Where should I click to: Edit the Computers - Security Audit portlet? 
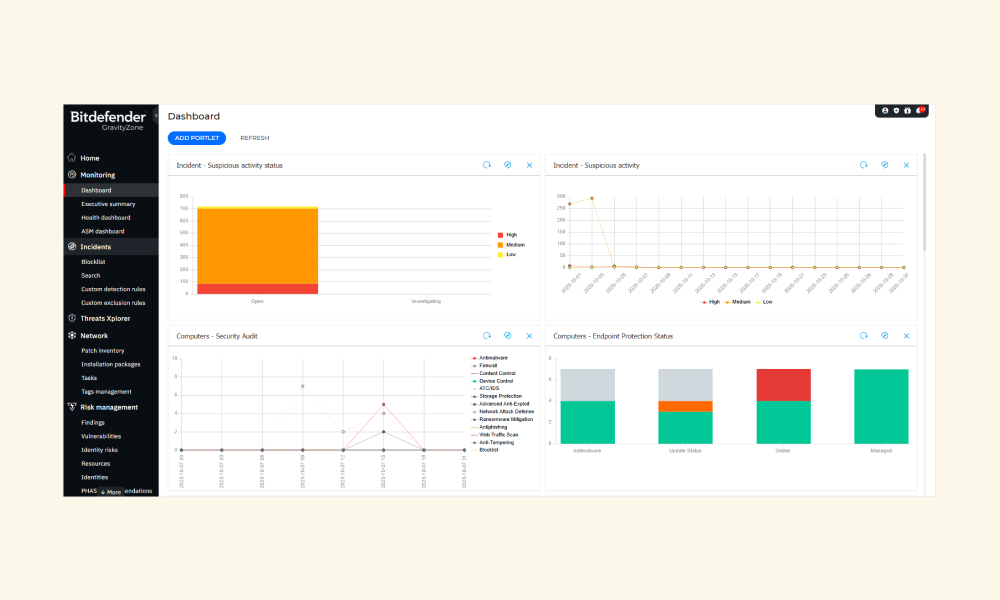coord(508,336)
